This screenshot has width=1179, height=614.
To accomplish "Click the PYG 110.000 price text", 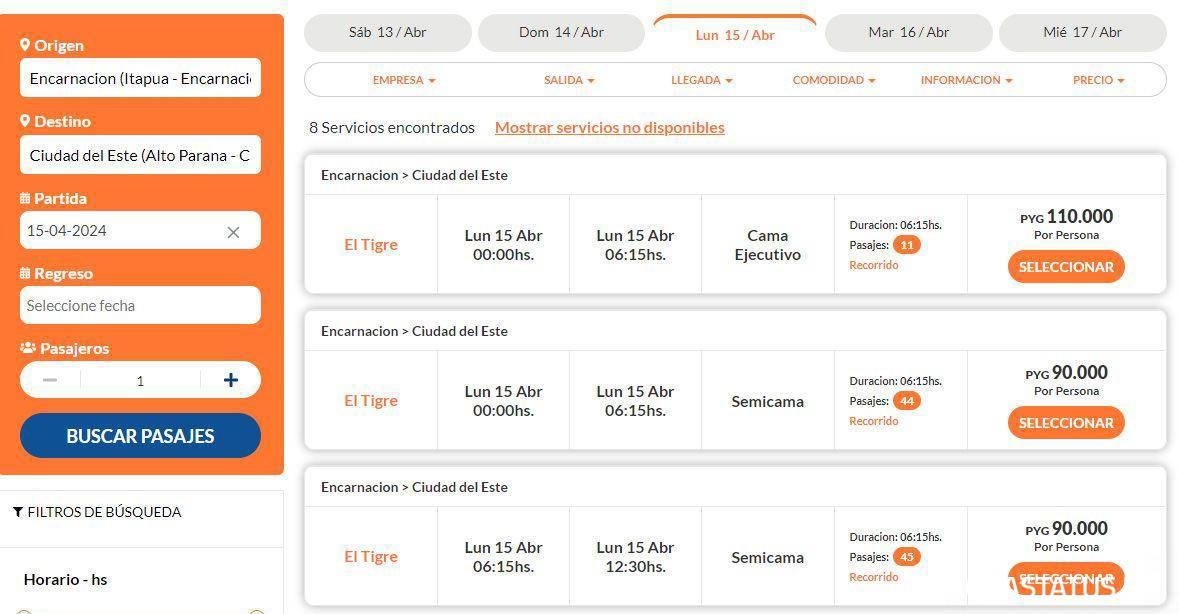I will pos(1065,217).
